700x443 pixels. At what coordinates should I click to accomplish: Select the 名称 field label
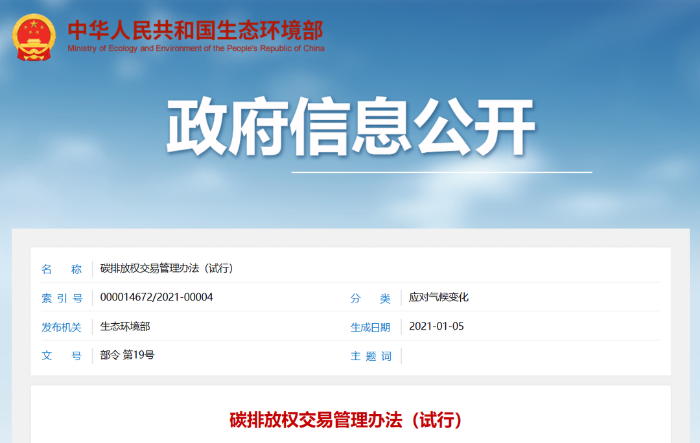[61, 269]
